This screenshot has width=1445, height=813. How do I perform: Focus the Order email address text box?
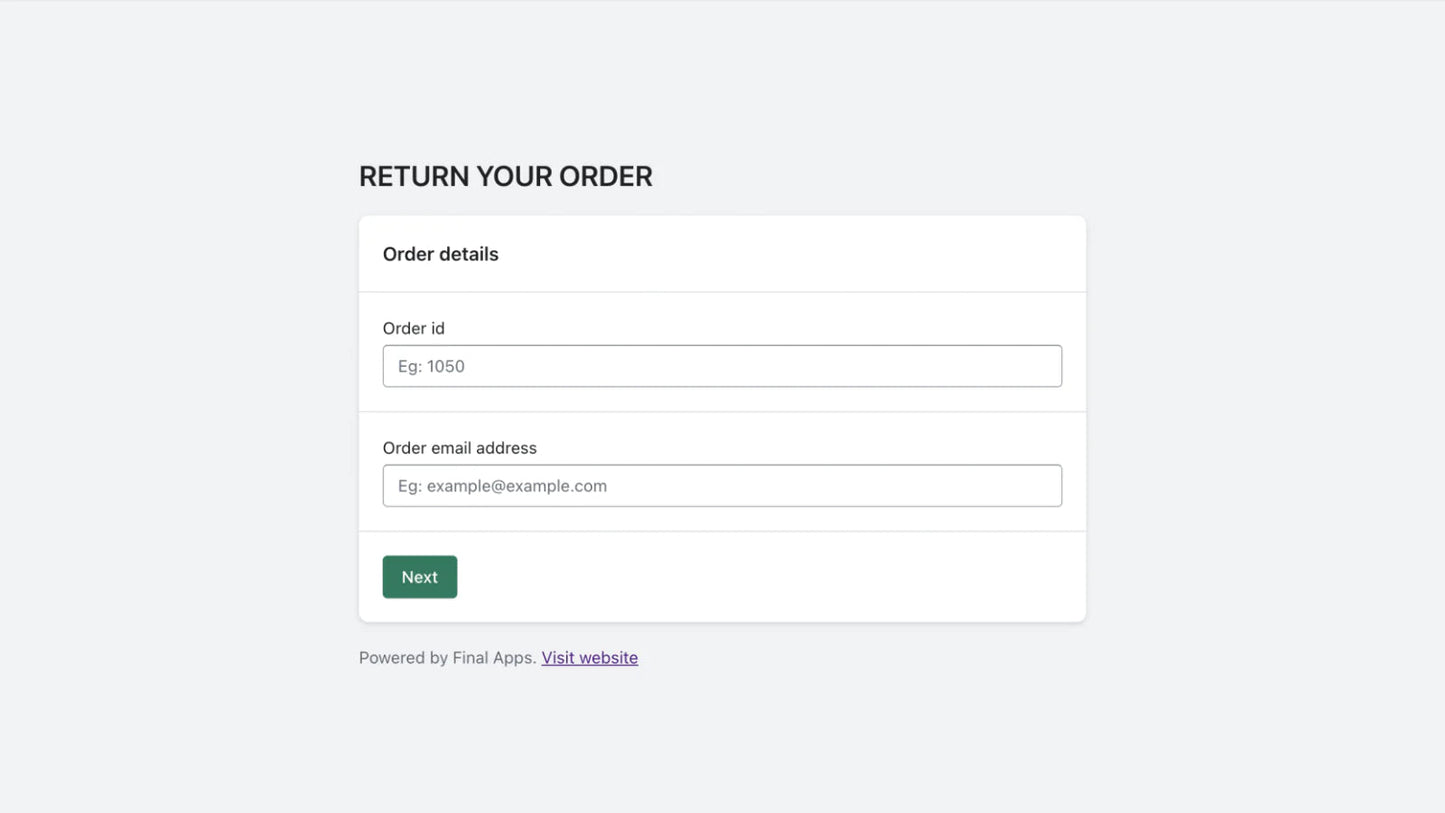[721, 486]
